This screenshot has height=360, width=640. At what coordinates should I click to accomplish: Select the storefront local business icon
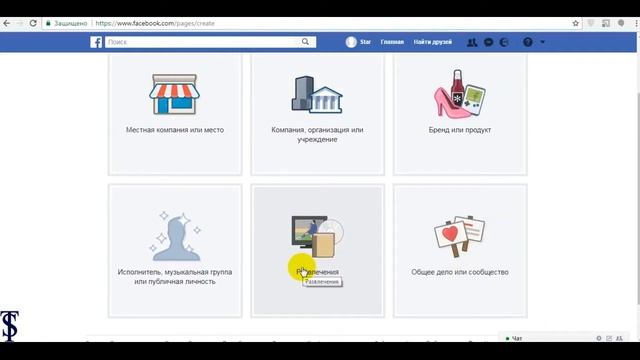pyautogui.click(x=175, y=94)
